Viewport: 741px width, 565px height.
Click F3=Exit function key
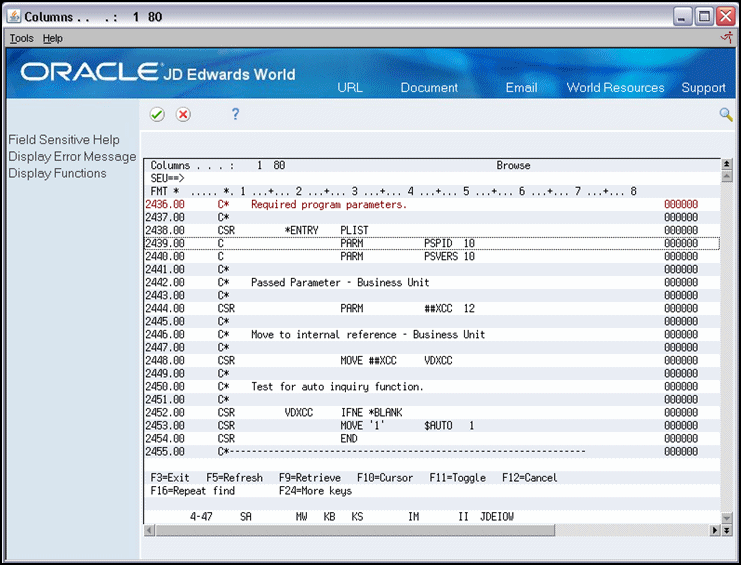[x=170, y=478]
